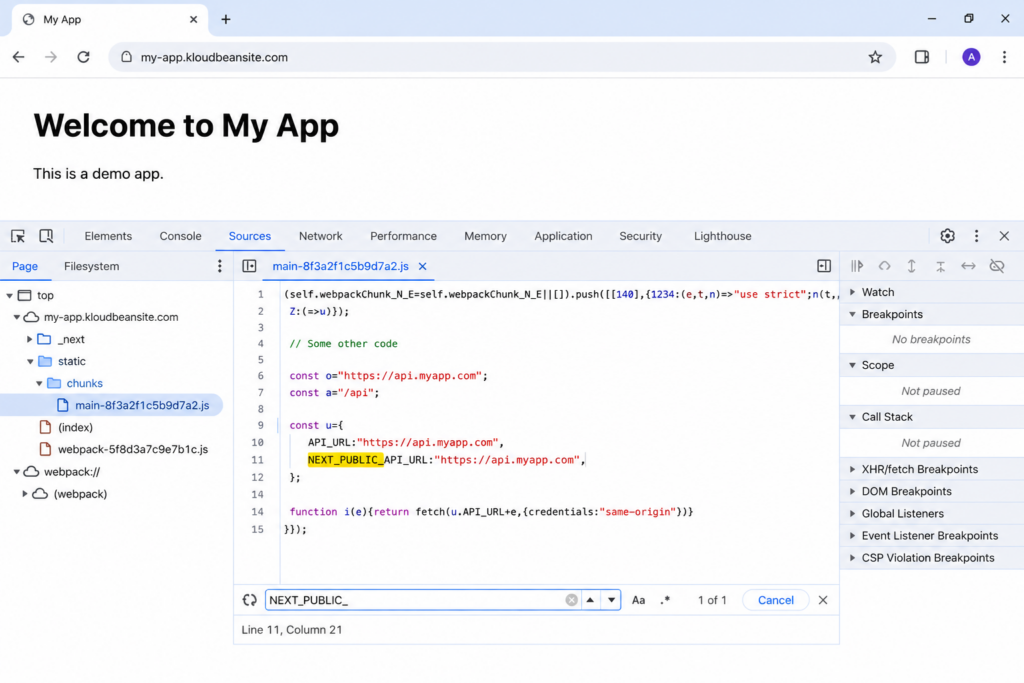Toggle the device toolbar icon
This screenshot has width=1024, height=683.
pos(46,236)
